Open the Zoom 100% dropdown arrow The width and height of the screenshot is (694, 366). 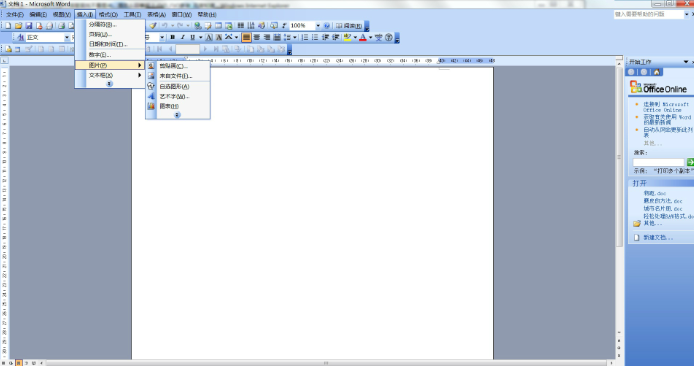tap(318, 26)
